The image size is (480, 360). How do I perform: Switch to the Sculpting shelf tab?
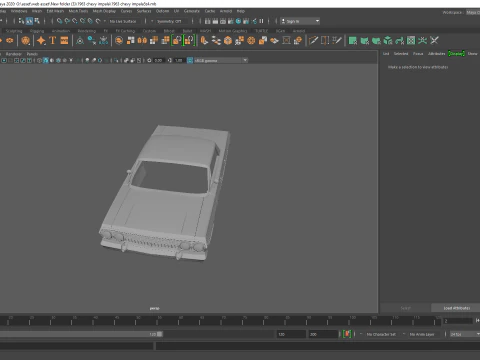[x=14, y=31]
